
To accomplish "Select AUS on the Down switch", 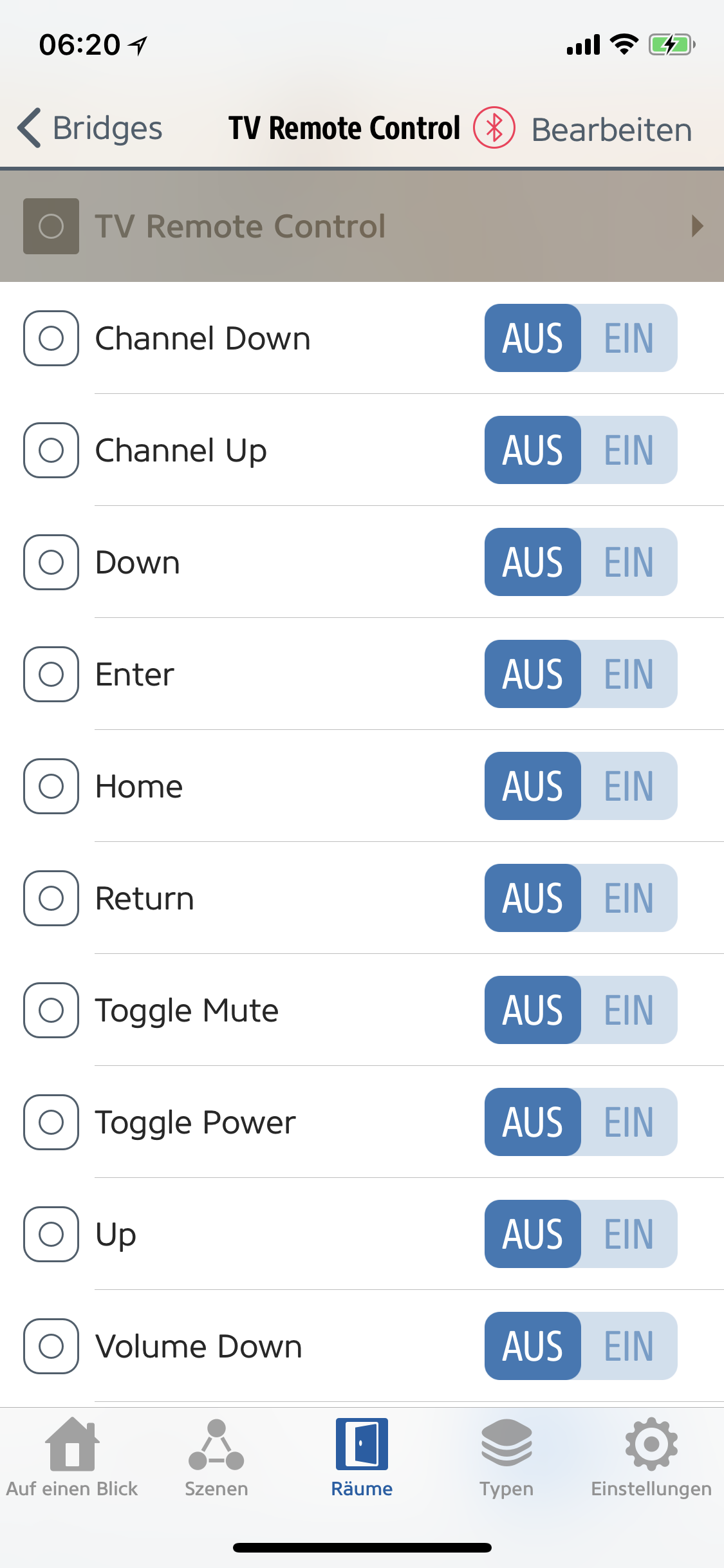I will (533, 562).
